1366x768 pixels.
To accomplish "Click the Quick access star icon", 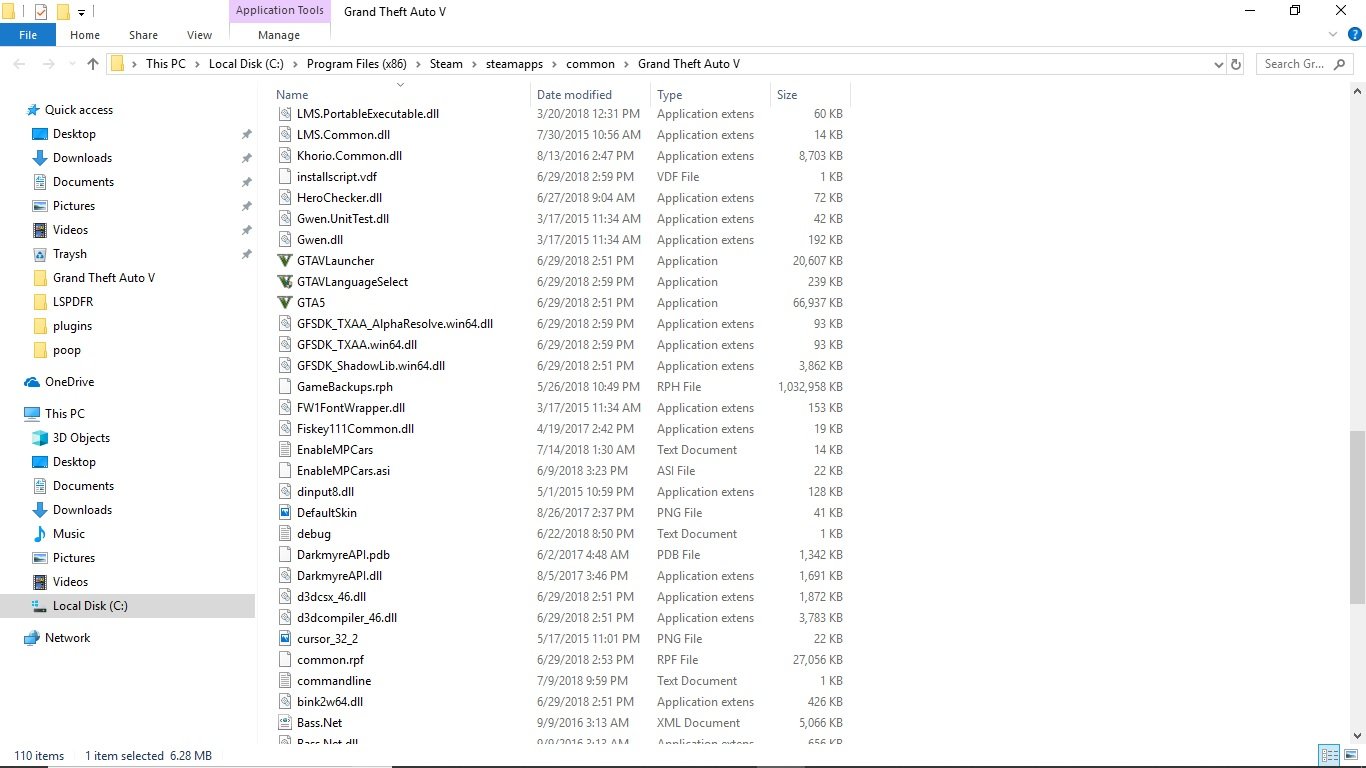I will point(33,110).
